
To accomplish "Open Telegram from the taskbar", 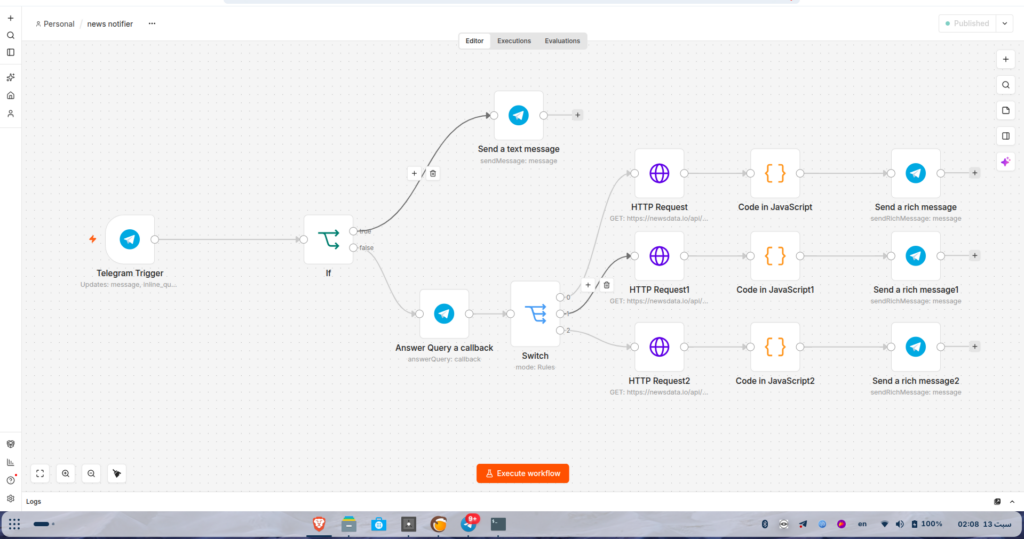I will pos(470,524).
